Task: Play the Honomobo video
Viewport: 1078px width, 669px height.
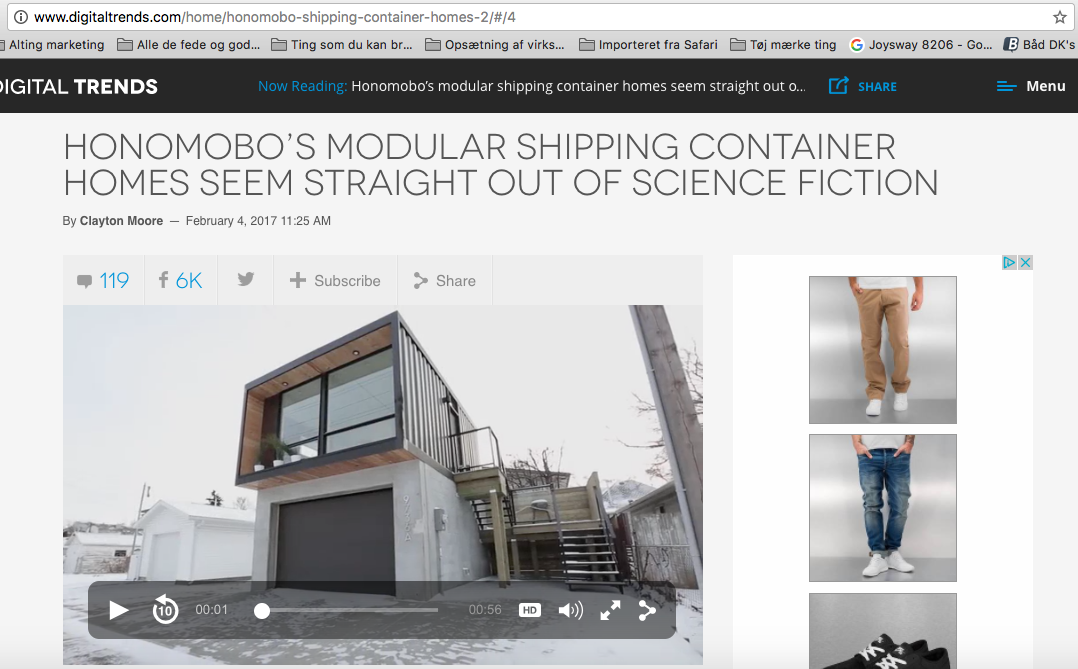Action: click(119, 610)
